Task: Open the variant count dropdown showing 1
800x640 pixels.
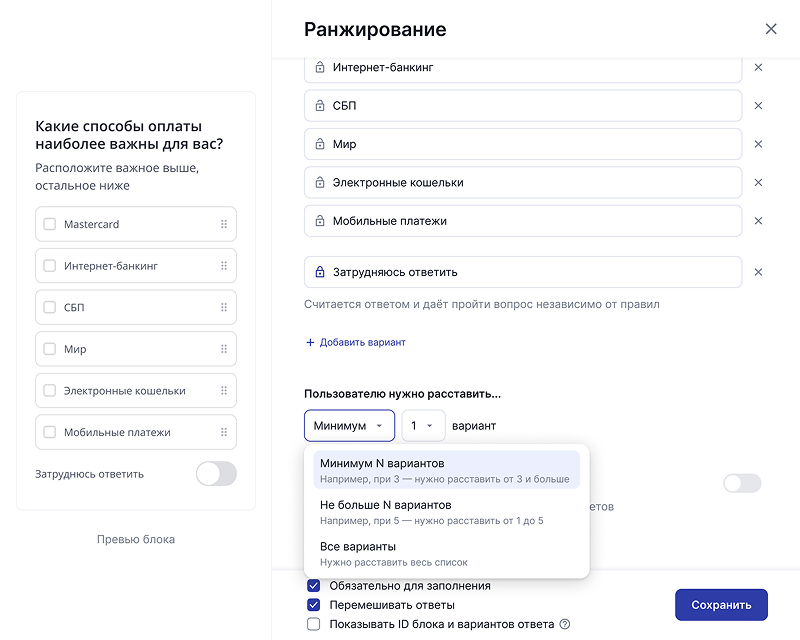Action: click(421, 425)
